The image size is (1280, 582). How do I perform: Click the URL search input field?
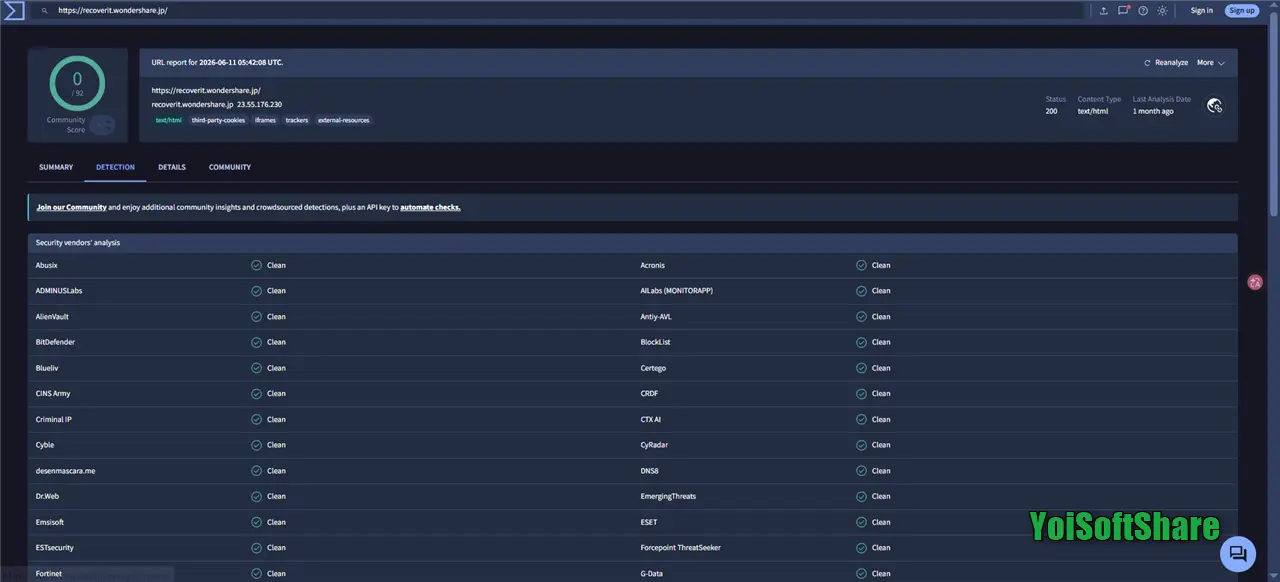pos(560,10)
